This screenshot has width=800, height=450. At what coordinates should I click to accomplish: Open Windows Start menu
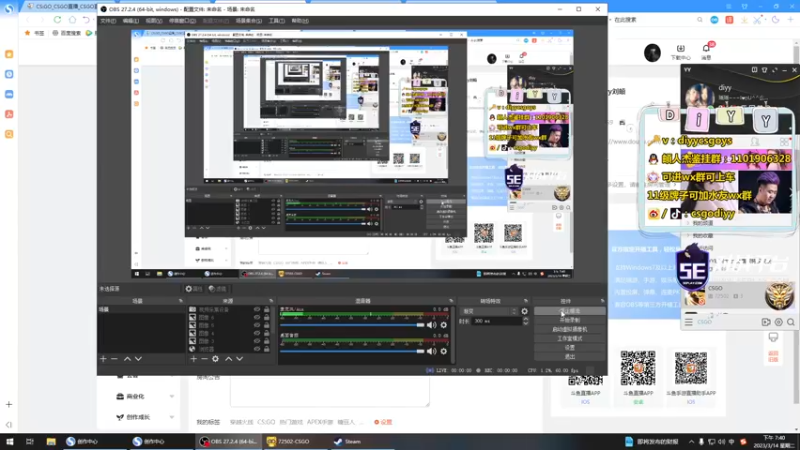pyautogui.click(x=10, y=441)
